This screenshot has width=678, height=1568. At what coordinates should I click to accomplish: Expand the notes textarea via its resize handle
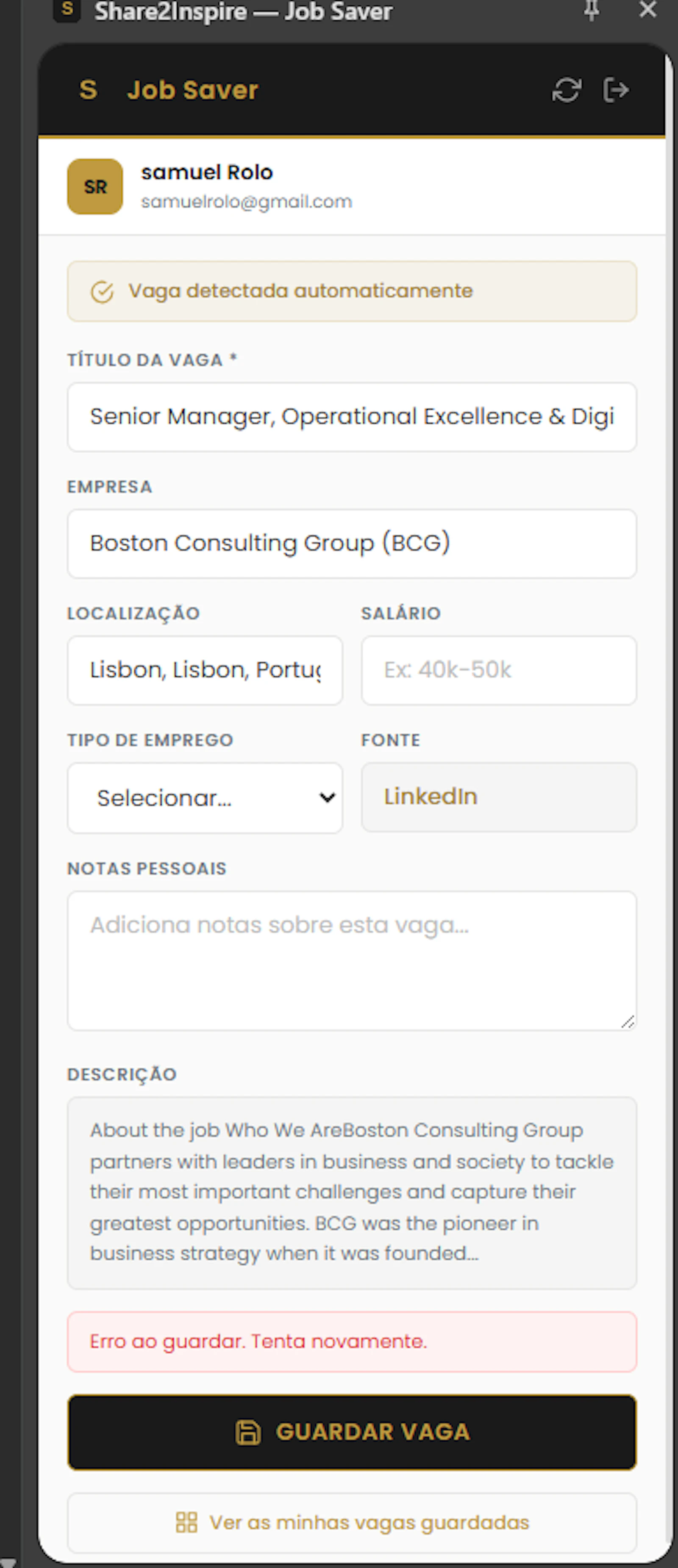point(629,1021)
